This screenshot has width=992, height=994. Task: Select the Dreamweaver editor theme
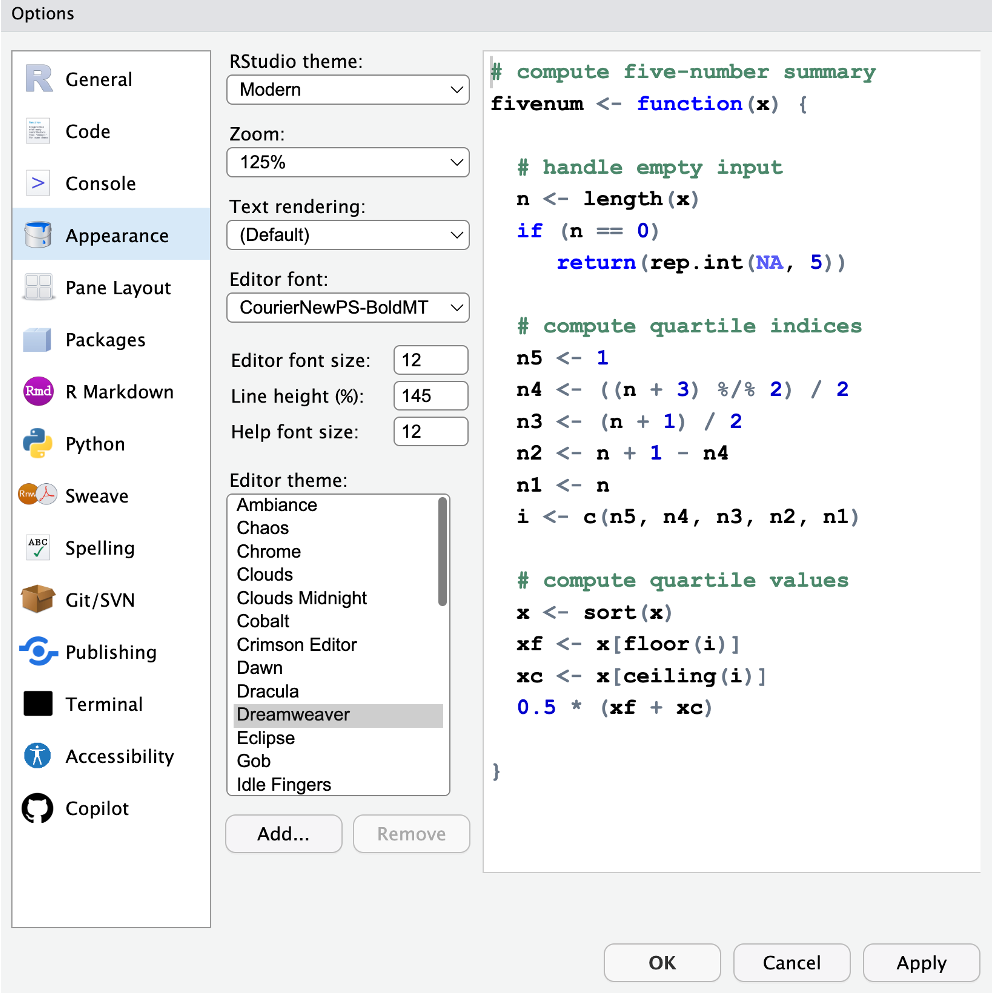[x=338, y=715]
